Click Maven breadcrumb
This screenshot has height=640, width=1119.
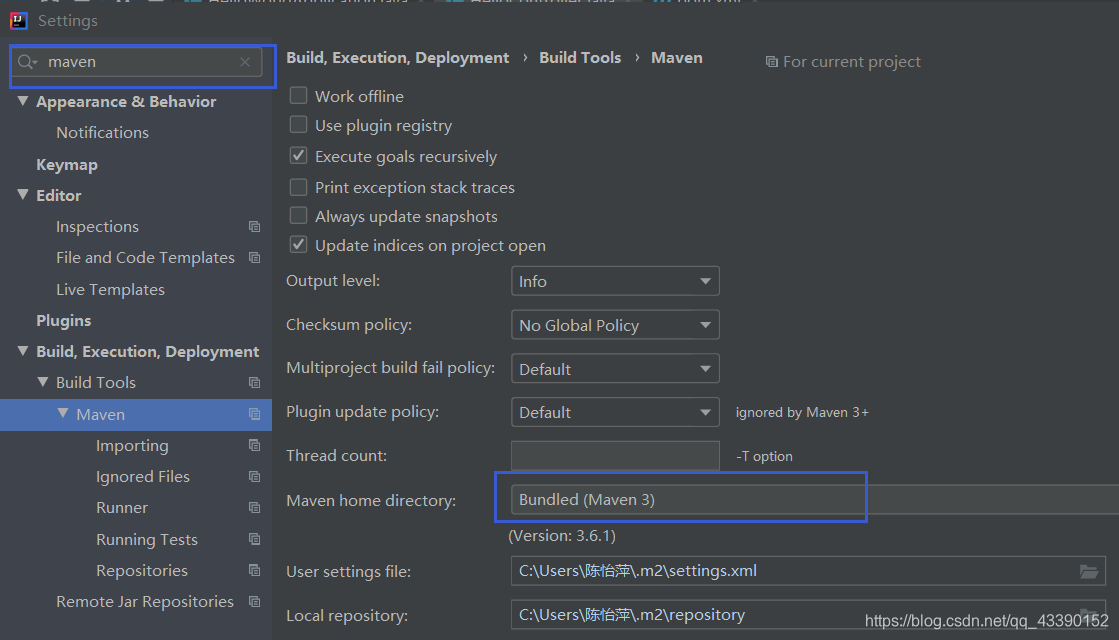[677, 58]
